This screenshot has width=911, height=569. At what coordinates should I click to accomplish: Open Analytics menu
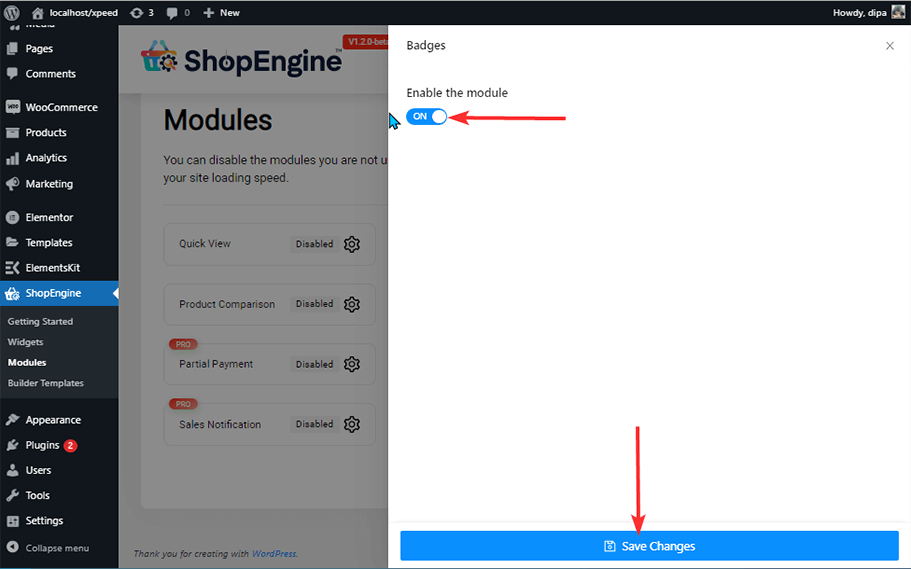[45, 158]
